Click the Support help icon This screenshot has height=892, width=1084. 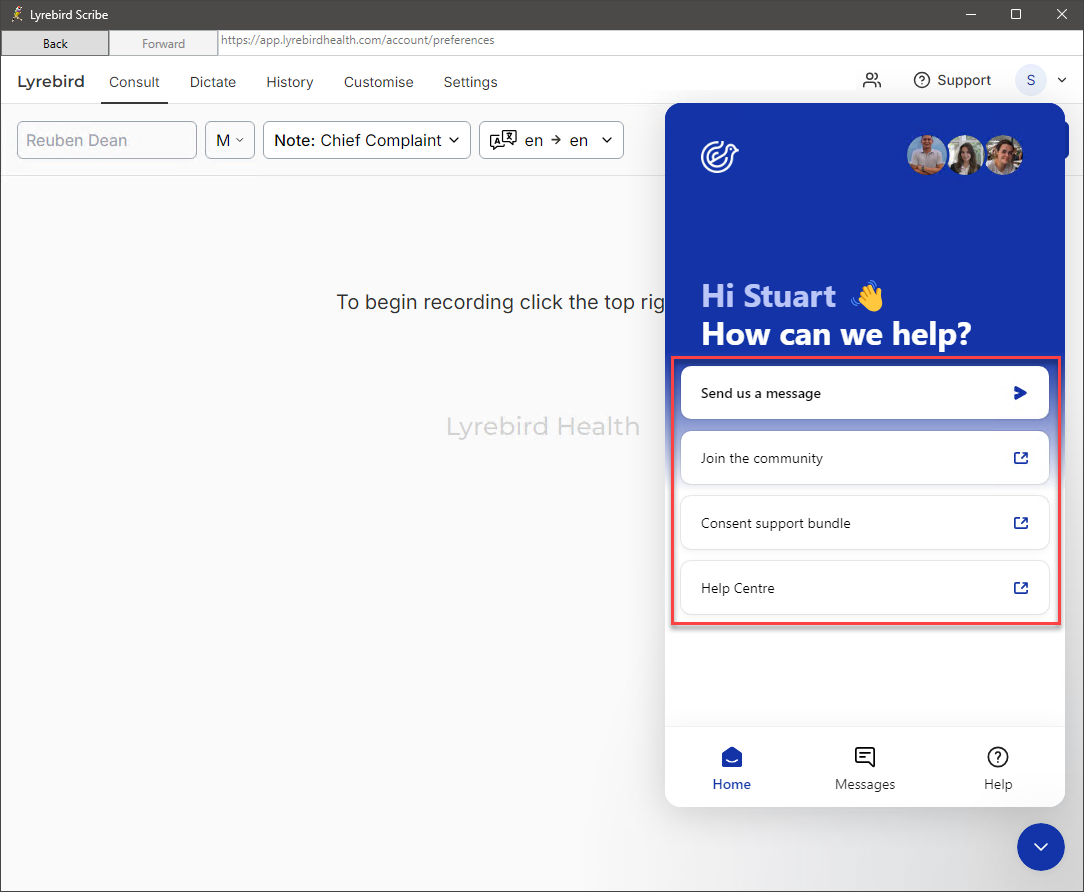coord(922,80)
